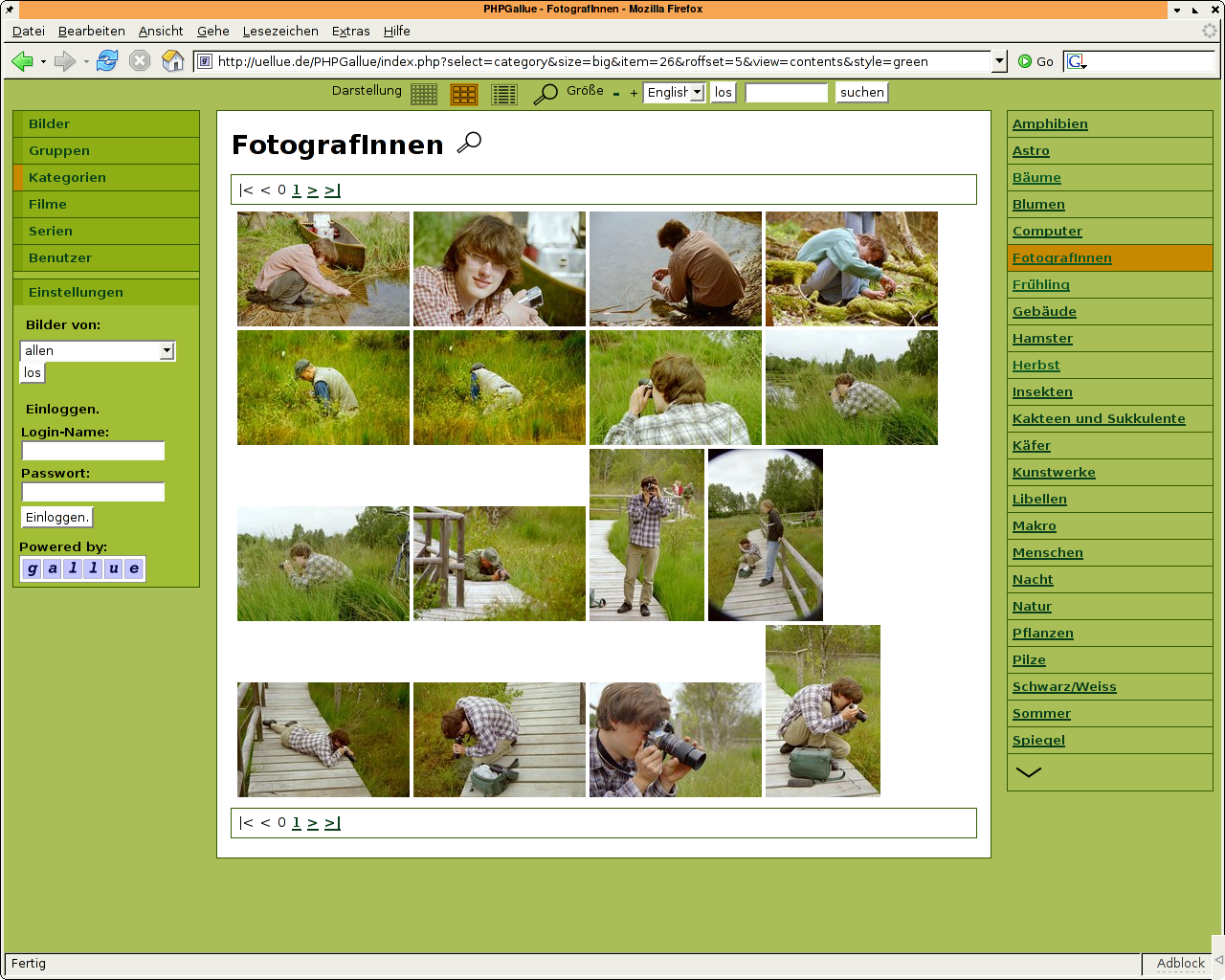Screen dimensions: 1225x980
Task: Click the Einloggen button
Action: click(x=57, y=517)
